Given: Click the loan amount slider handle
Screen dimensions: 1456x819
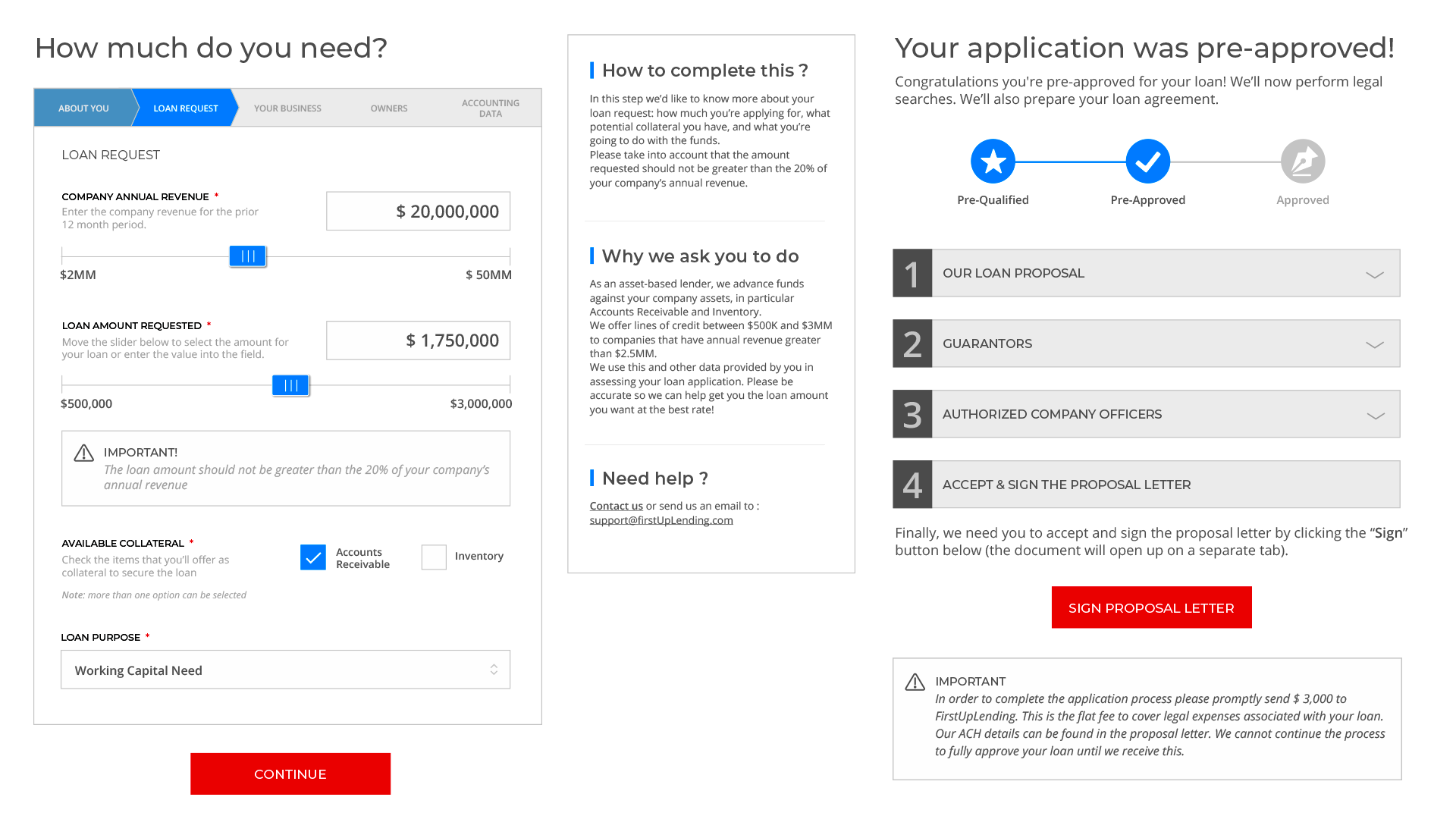Looking at the screenshot, I should coord(290,386).
